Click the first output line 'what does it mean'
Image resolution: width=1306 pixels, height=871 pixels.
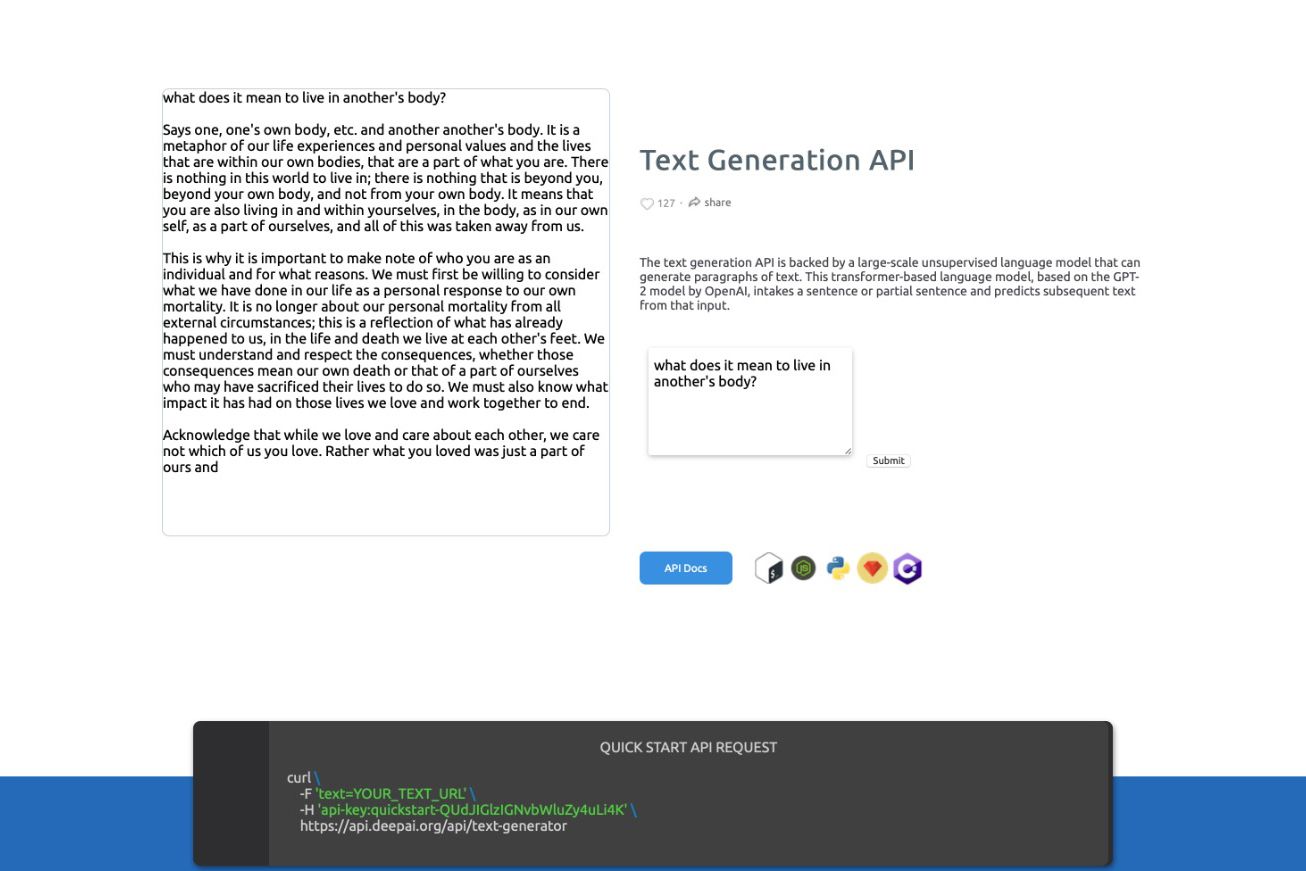click(304, 98)
